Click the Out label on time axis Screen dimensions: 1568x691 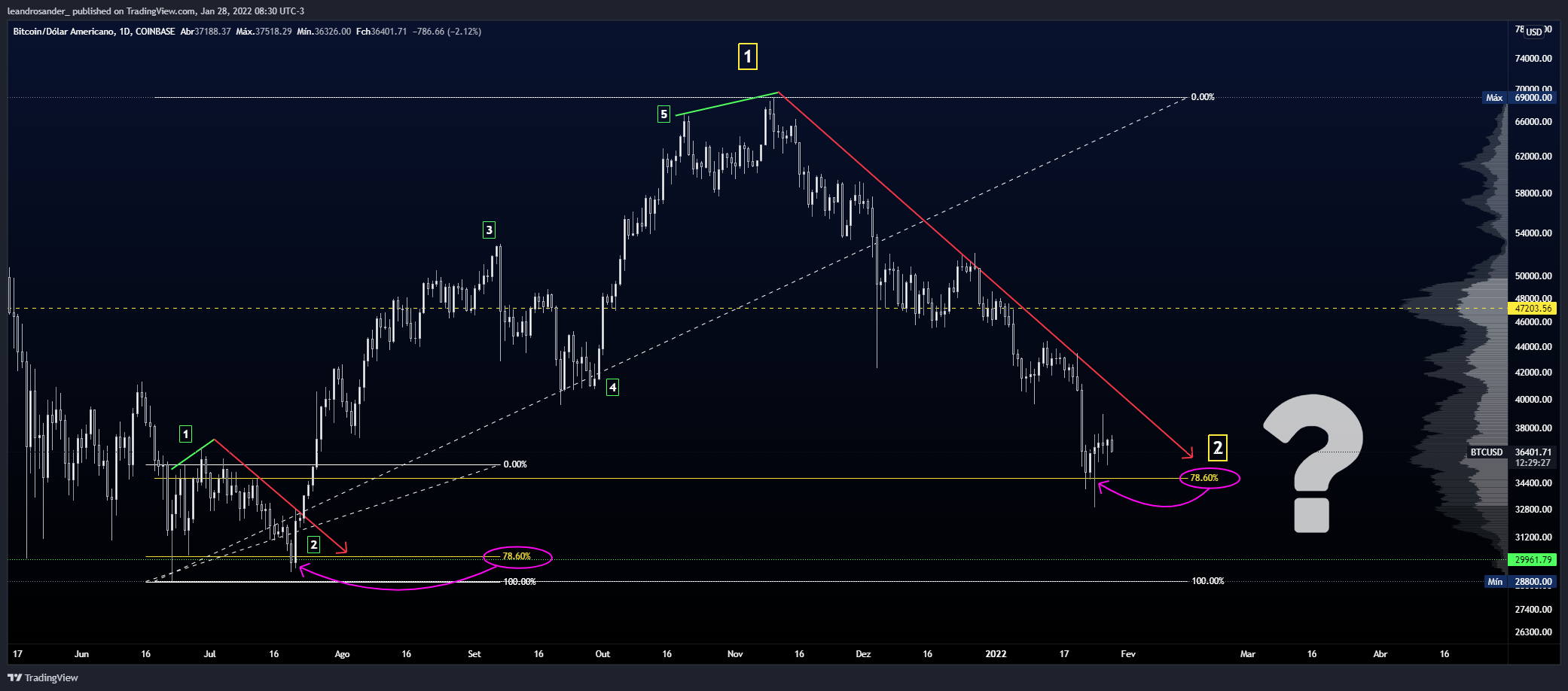[x=602, y=654]
